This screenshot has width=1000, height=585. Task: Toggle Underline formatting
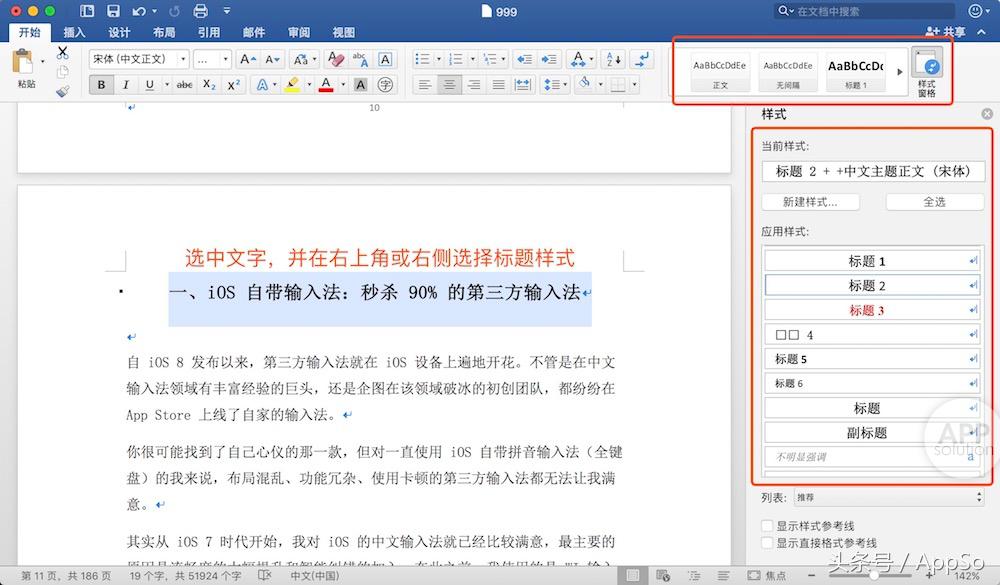pos(149,84)
